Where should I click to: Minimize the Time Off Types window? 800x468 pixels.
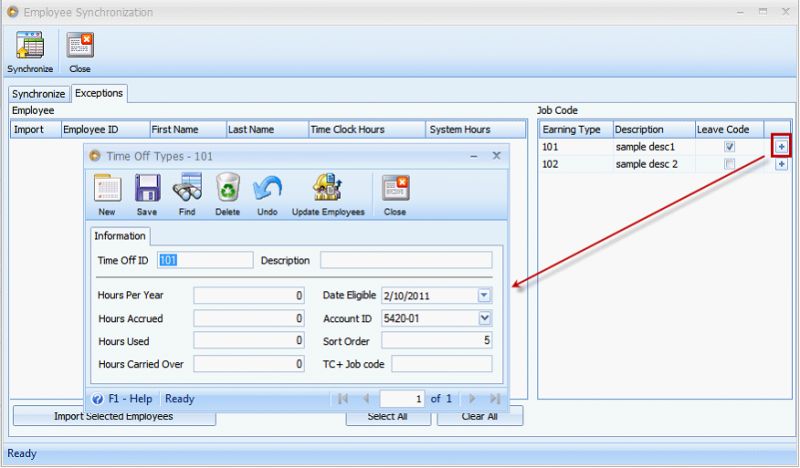tap(474, 156)
